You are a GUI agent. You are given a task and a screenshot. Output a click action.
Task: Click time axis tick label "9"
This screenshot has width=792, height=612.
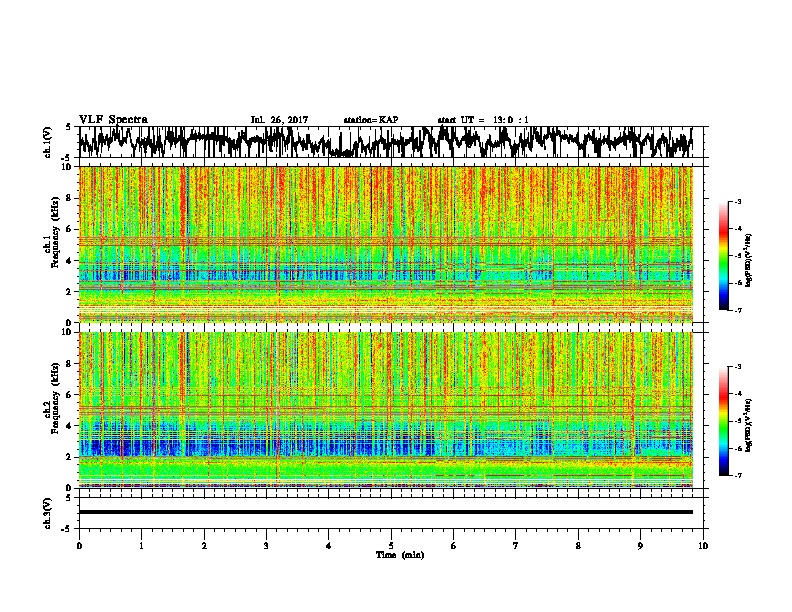point(640,546)
